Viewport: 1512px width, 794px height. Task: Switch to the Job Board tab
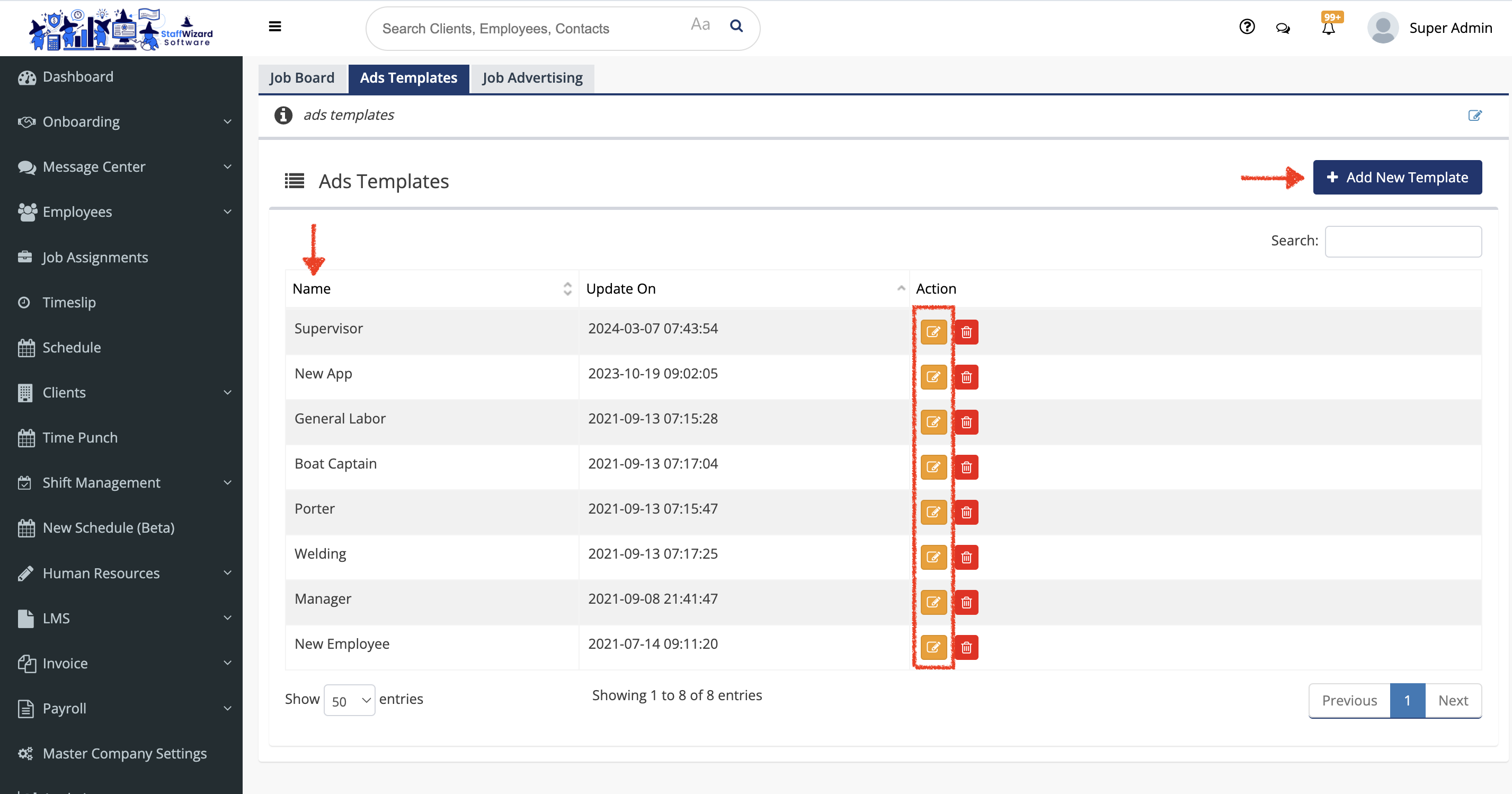tap(303, 78)
